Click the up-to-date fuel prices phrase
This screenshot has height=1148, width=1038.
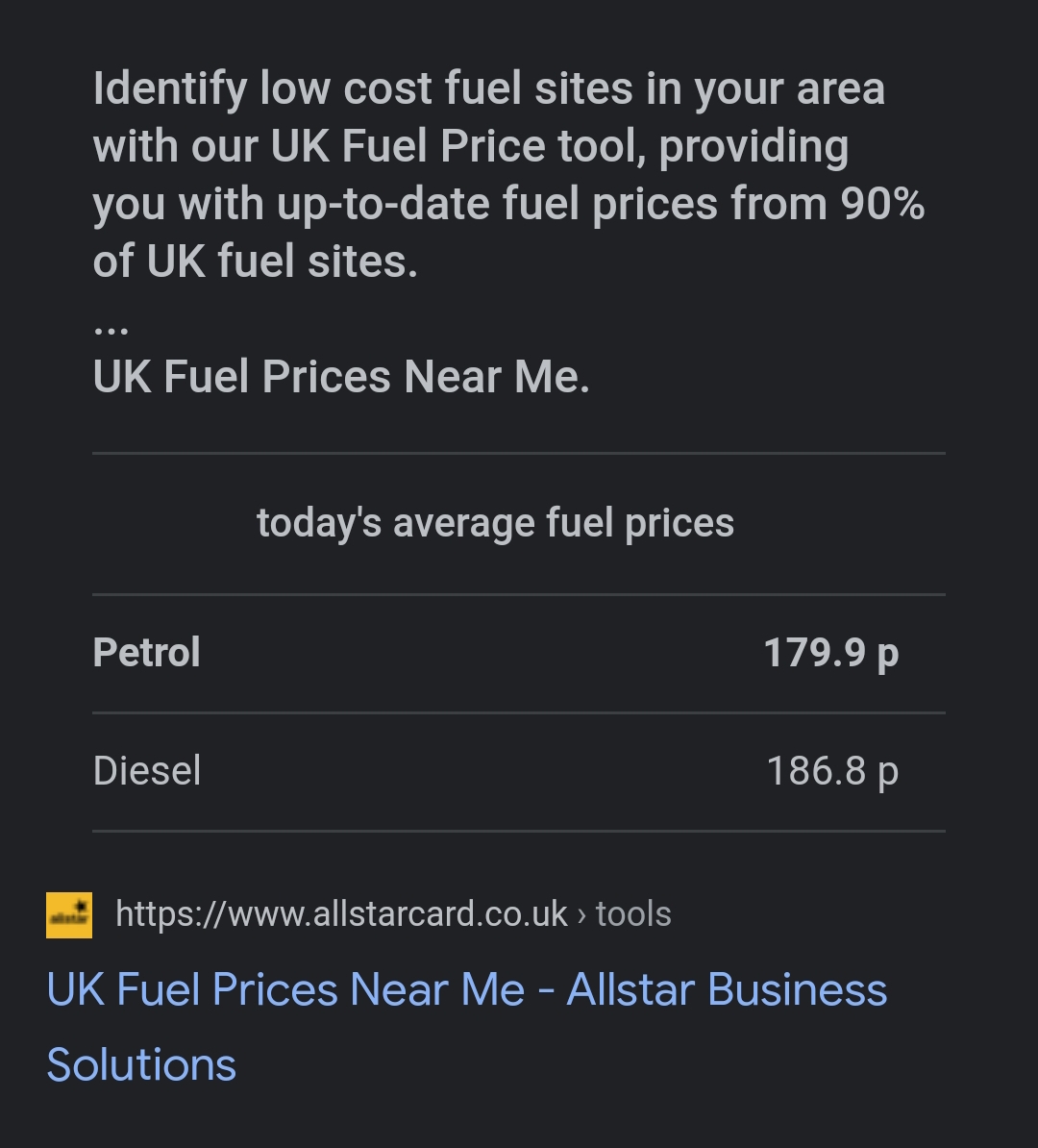click(499, 204)
